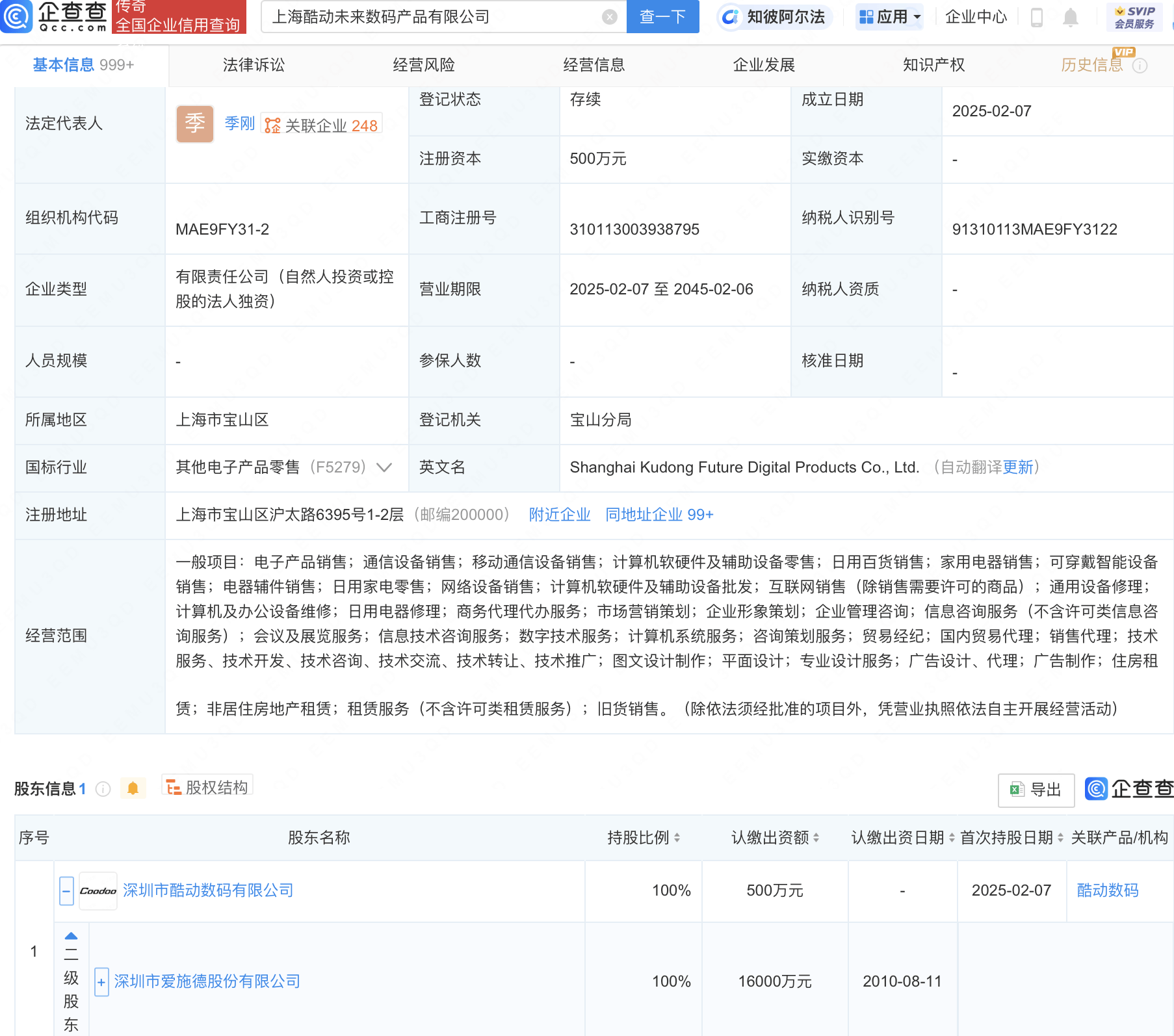Click info icon next to 历史信息

[1141, 65]
